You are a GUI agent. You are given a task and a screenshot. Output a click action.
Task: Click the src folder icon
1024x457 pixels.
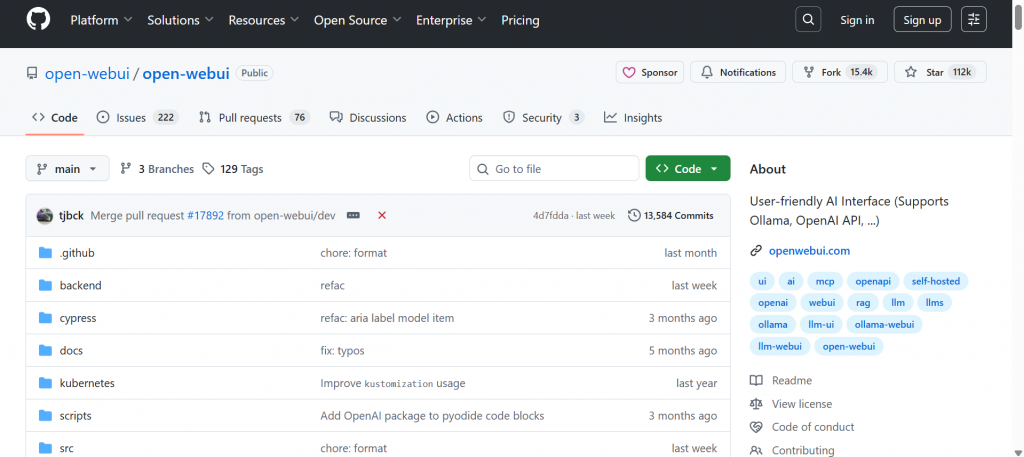[45, 449]
